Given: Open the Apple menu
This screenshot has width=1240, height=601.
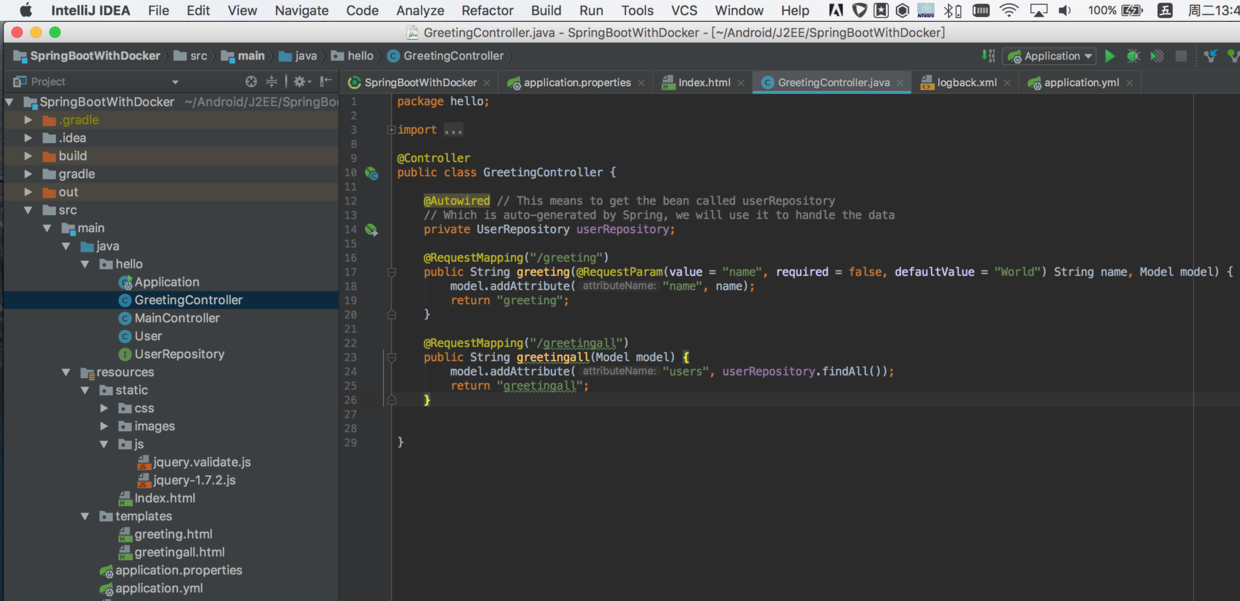Looking at the screenshot, I should tap(26, 11).
